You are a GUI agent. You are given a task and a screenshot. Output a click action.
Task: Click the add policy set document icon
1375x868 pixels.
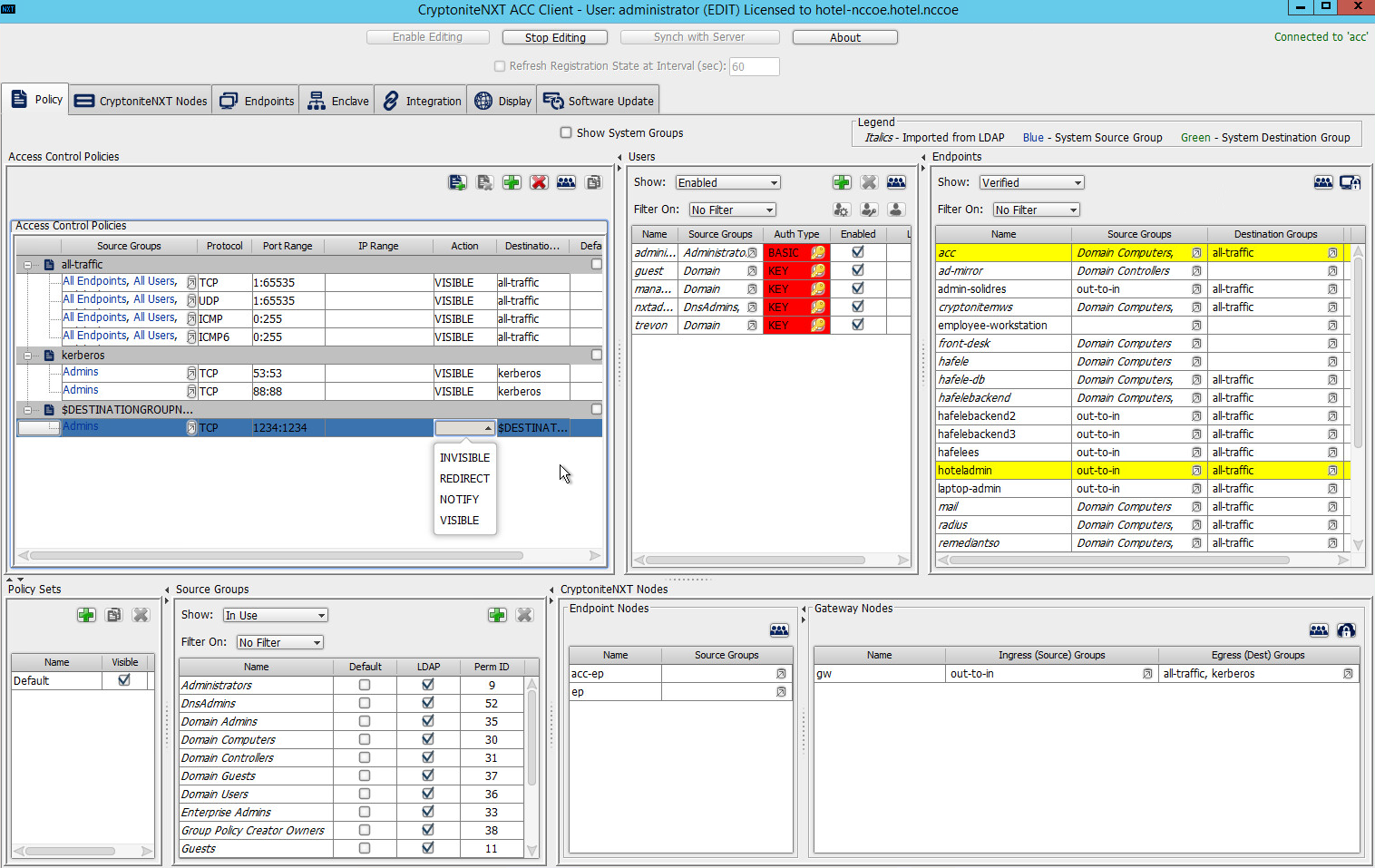[x=457, y=182]
